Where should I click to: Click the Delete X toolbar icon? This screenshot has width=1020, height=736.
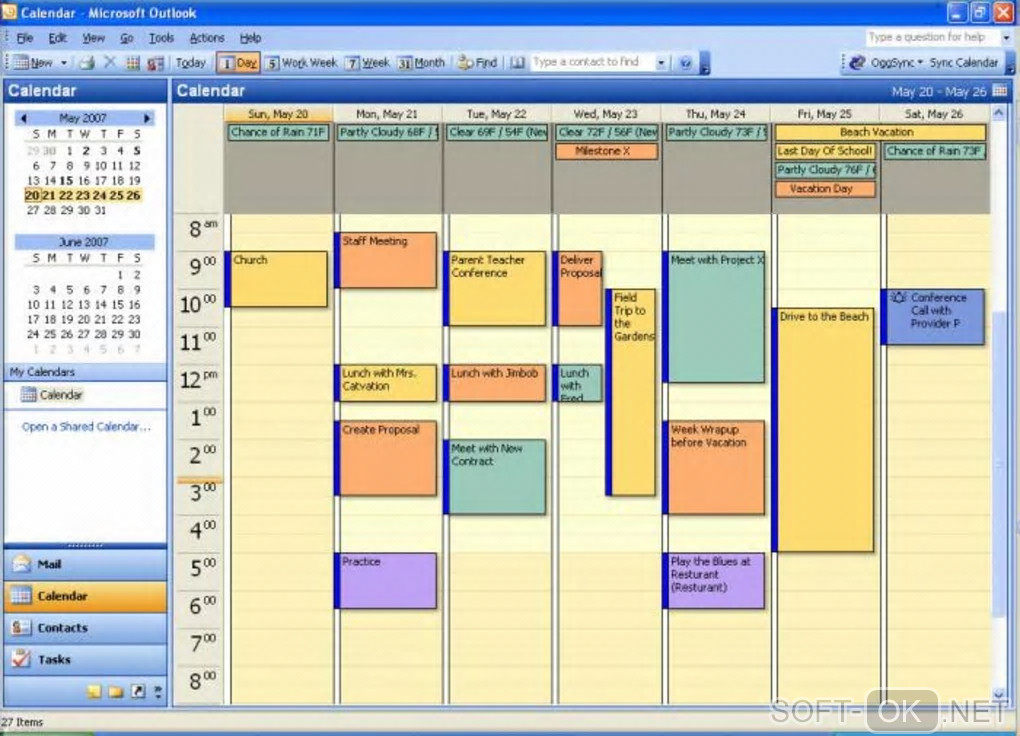pyautogui.click(x=110, y=62)
